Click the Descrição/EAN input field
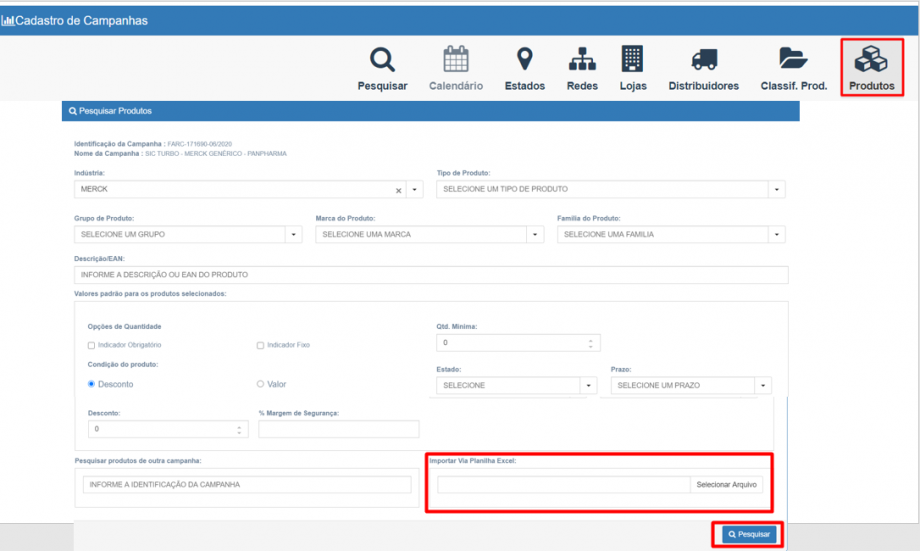The width and height of the screenshot is (920, 551). click(x=430, y=274)
